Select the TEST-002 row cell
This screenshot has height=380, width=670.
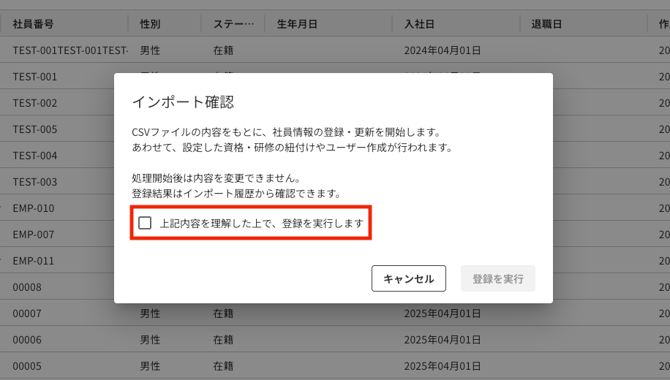coord(35,103)
